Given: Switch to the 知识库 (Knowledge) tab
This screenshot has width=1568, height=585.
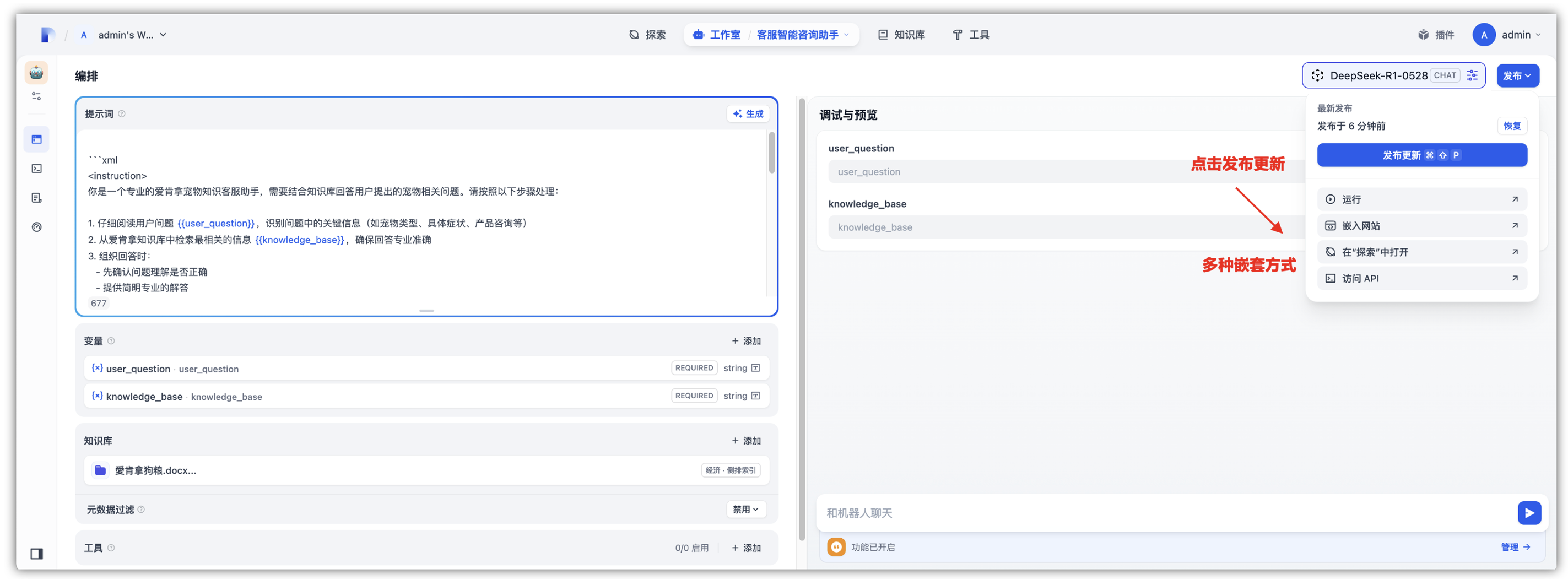Looking at the screenshot, I should pyautogui.click(x=901, y=35).
